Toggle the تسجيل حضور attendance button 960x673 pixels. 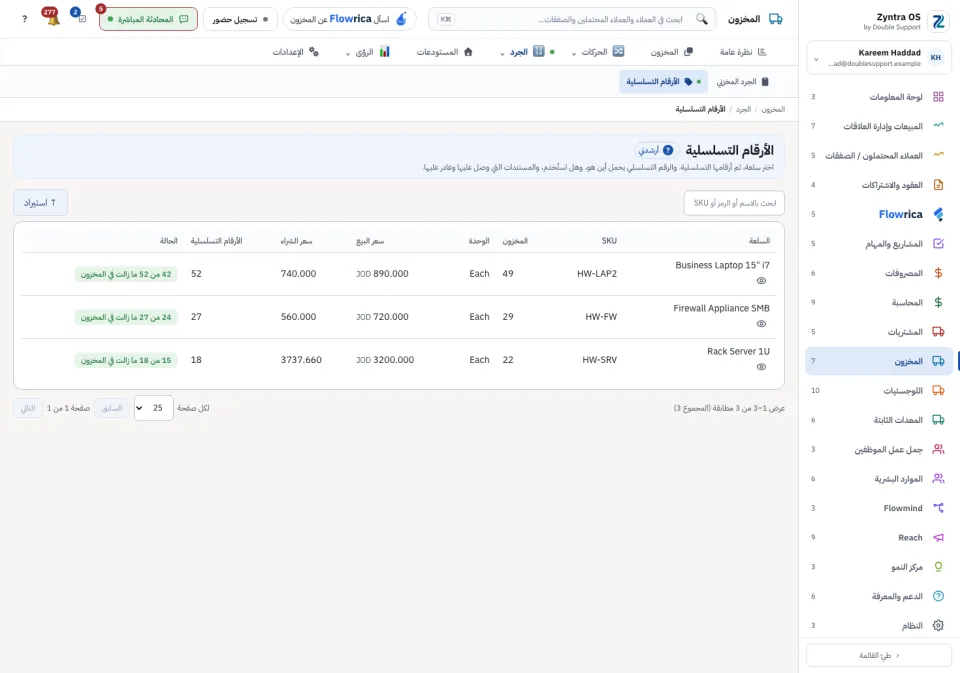[x=240, y=19]
